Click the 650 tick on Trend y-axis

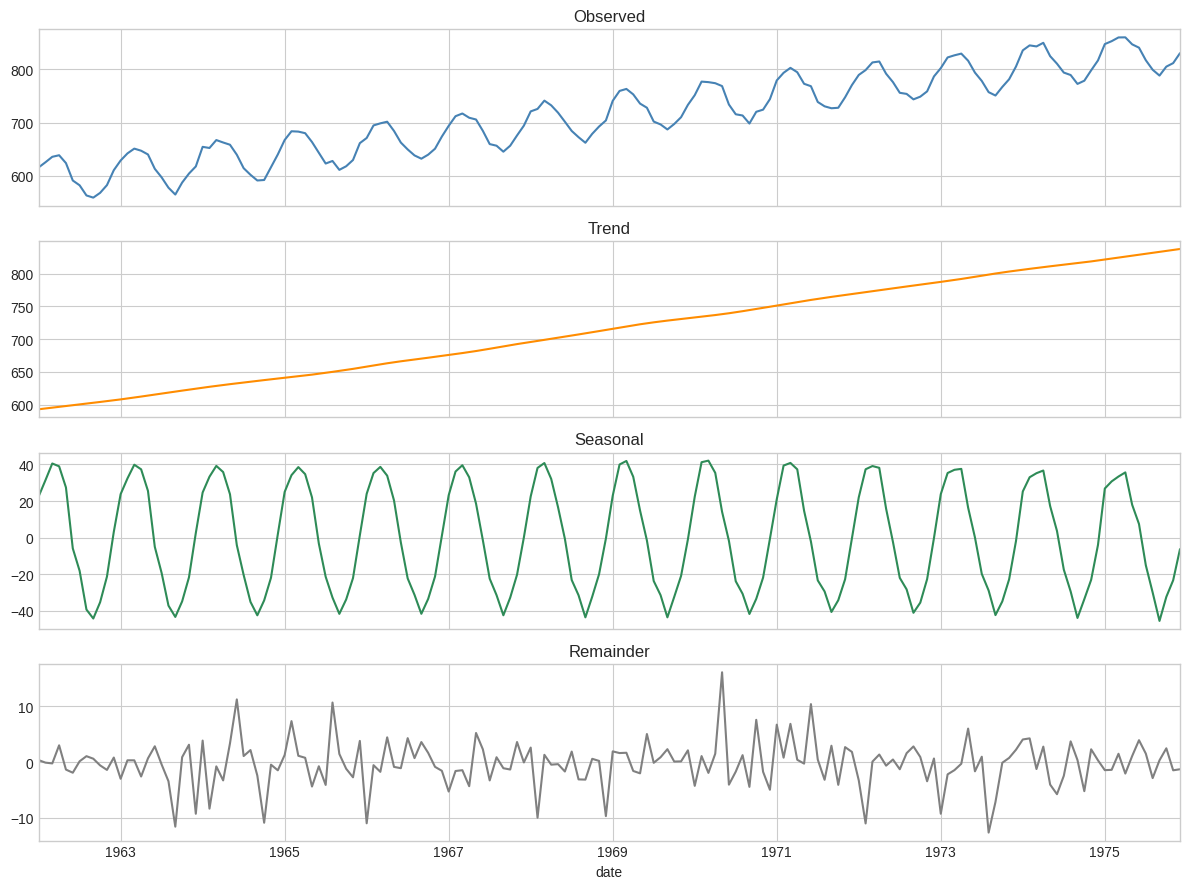(22, 373)
